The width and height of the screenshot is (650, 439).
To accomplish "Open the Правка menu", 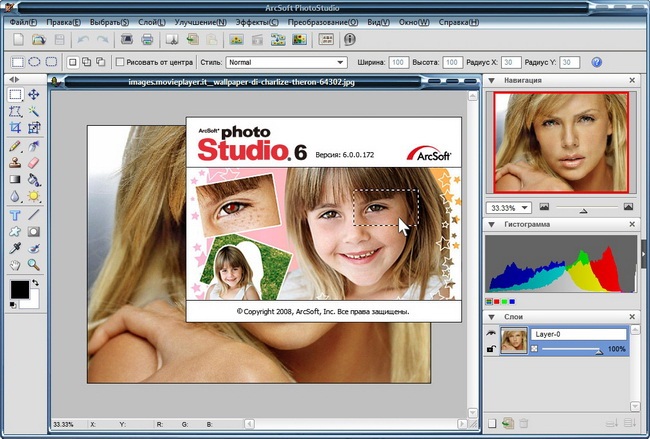I will coord(63,22).
